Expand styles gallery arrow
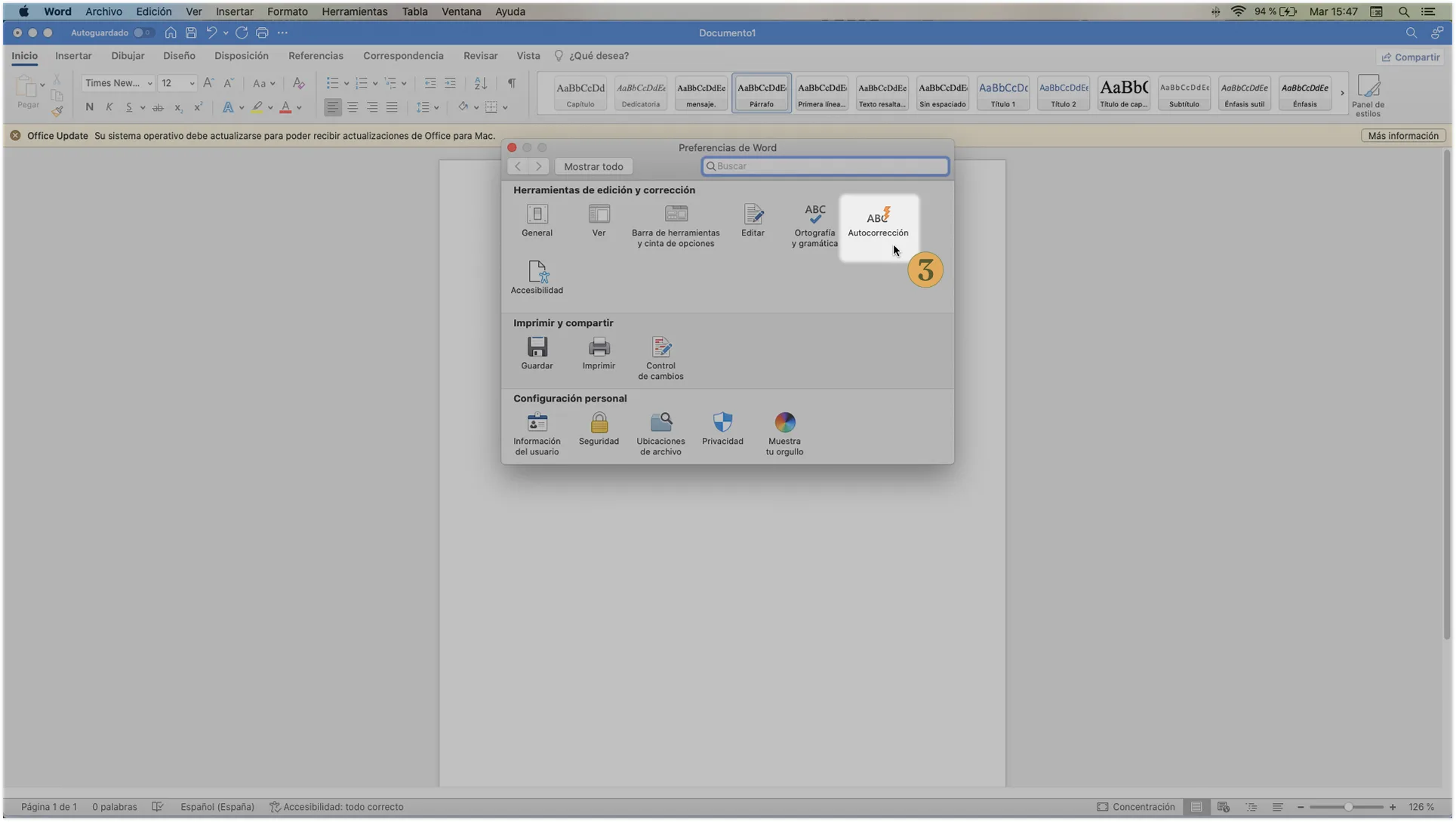This screenshot has width=1456, height=822. pos(1342,93)
